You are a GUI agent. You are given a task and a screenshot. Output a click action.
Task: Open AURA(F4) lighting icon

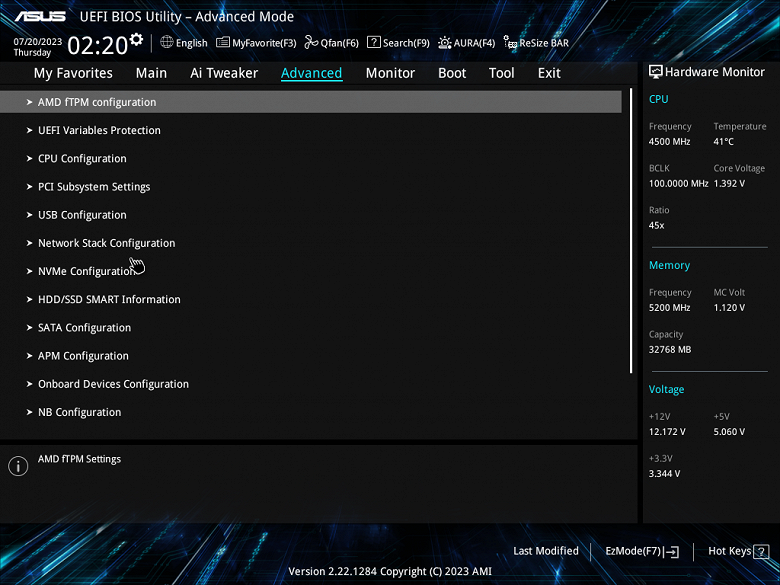pos(445,43)
